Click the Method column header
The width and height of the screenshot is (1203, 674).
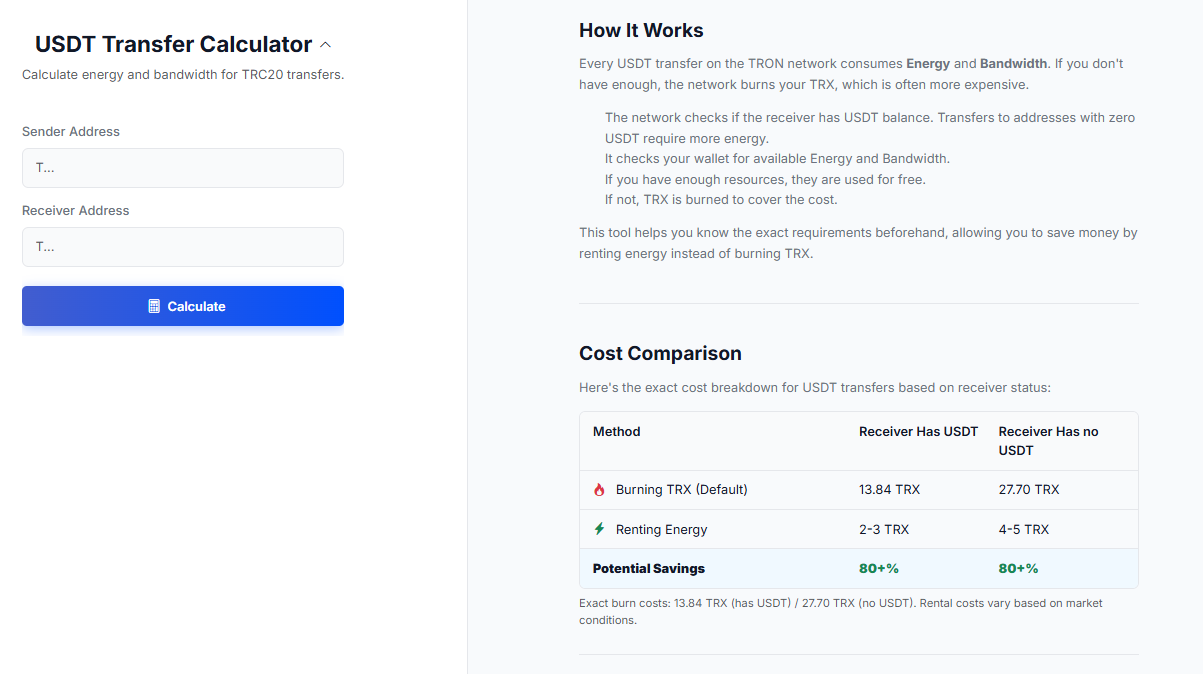(616, 432)
